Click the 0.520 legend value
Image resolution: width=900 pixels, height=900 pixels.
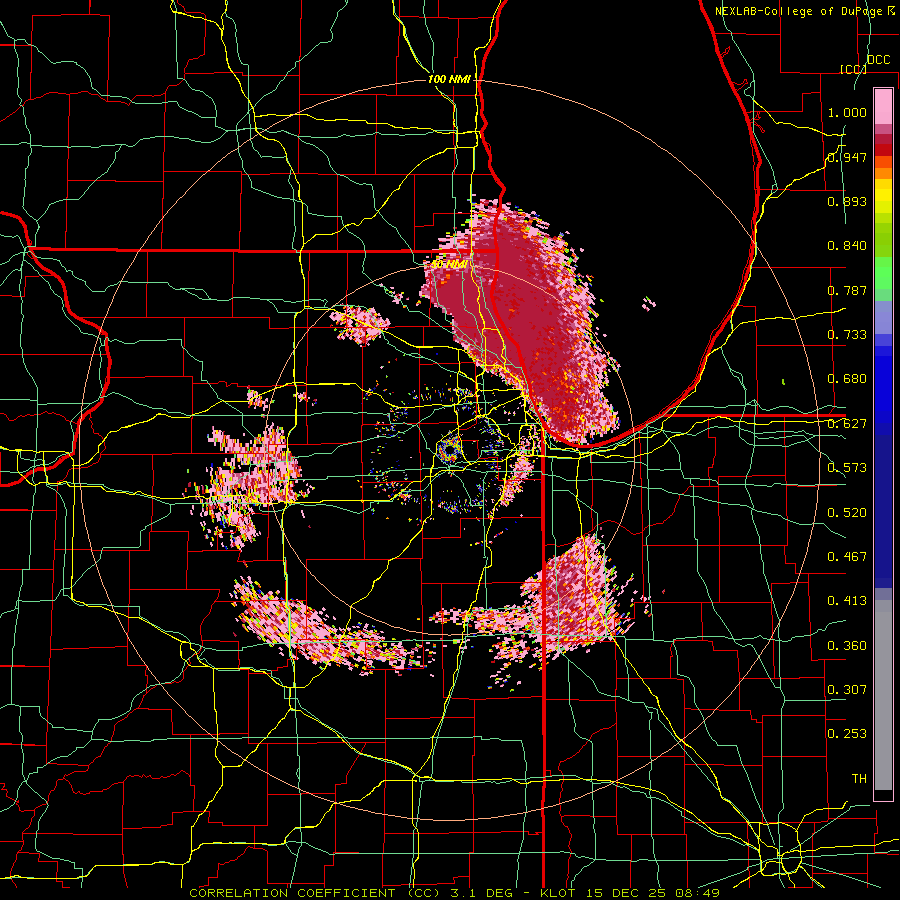tap(847, 513)
